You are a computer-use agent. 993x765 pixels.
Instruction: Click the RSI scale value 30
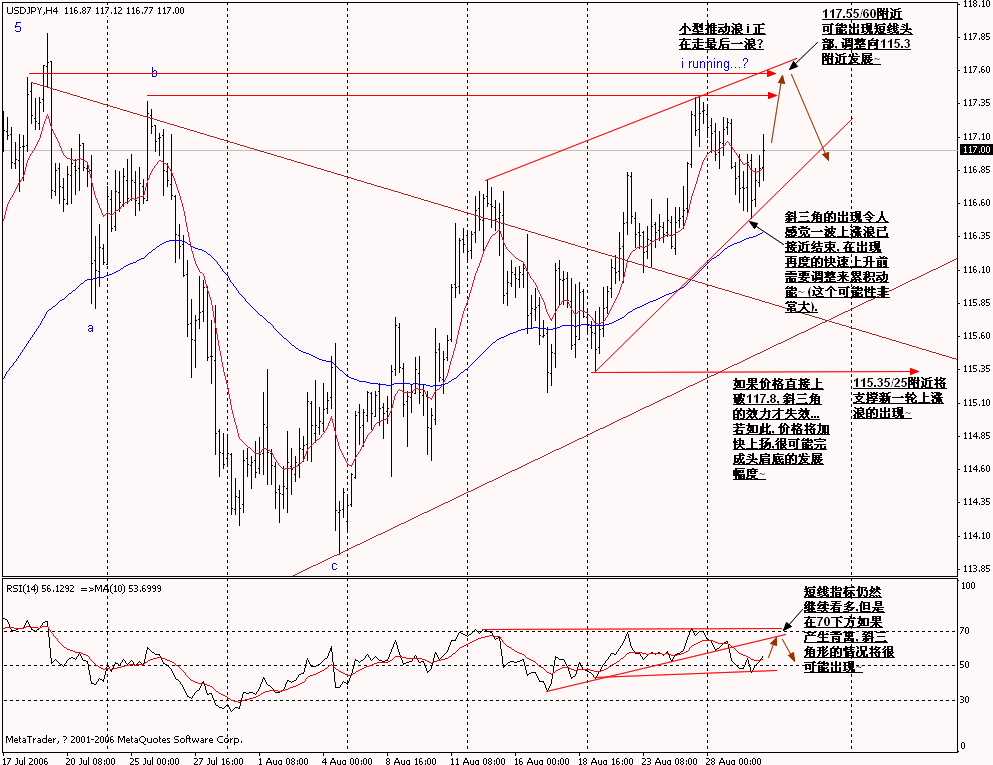point(965,700)
